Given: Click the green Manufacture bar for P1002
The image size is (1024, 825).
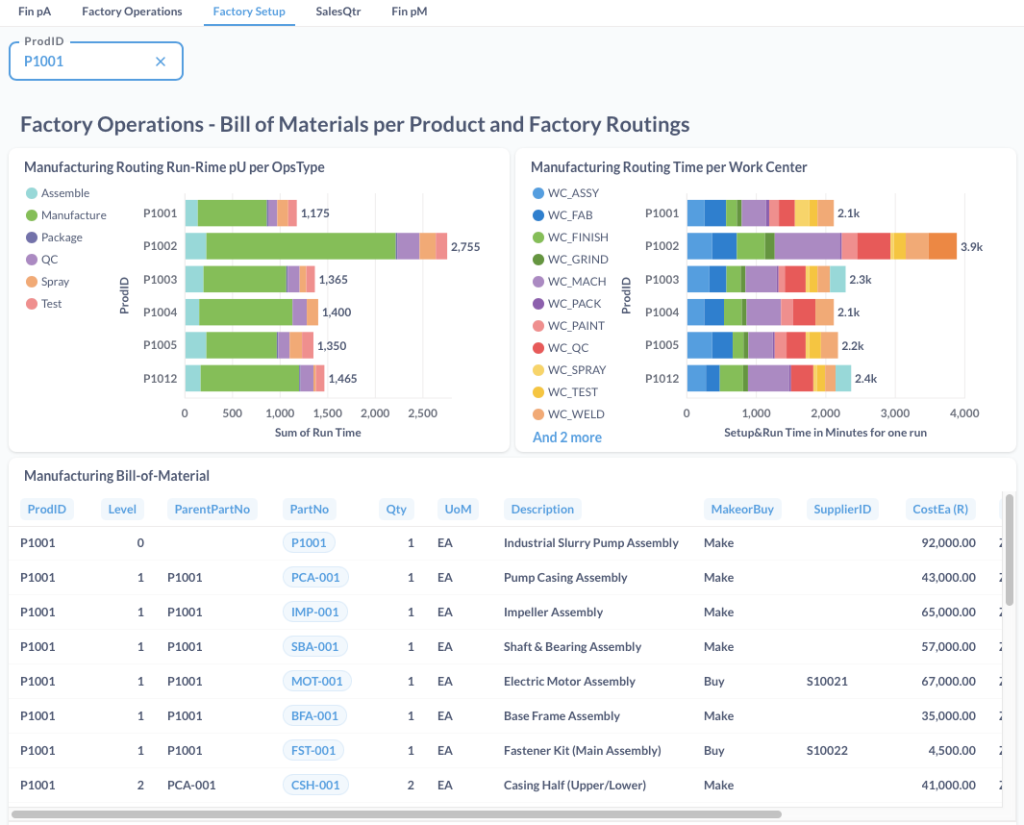Looking at the screenshot, I should (x=300, y=246).
